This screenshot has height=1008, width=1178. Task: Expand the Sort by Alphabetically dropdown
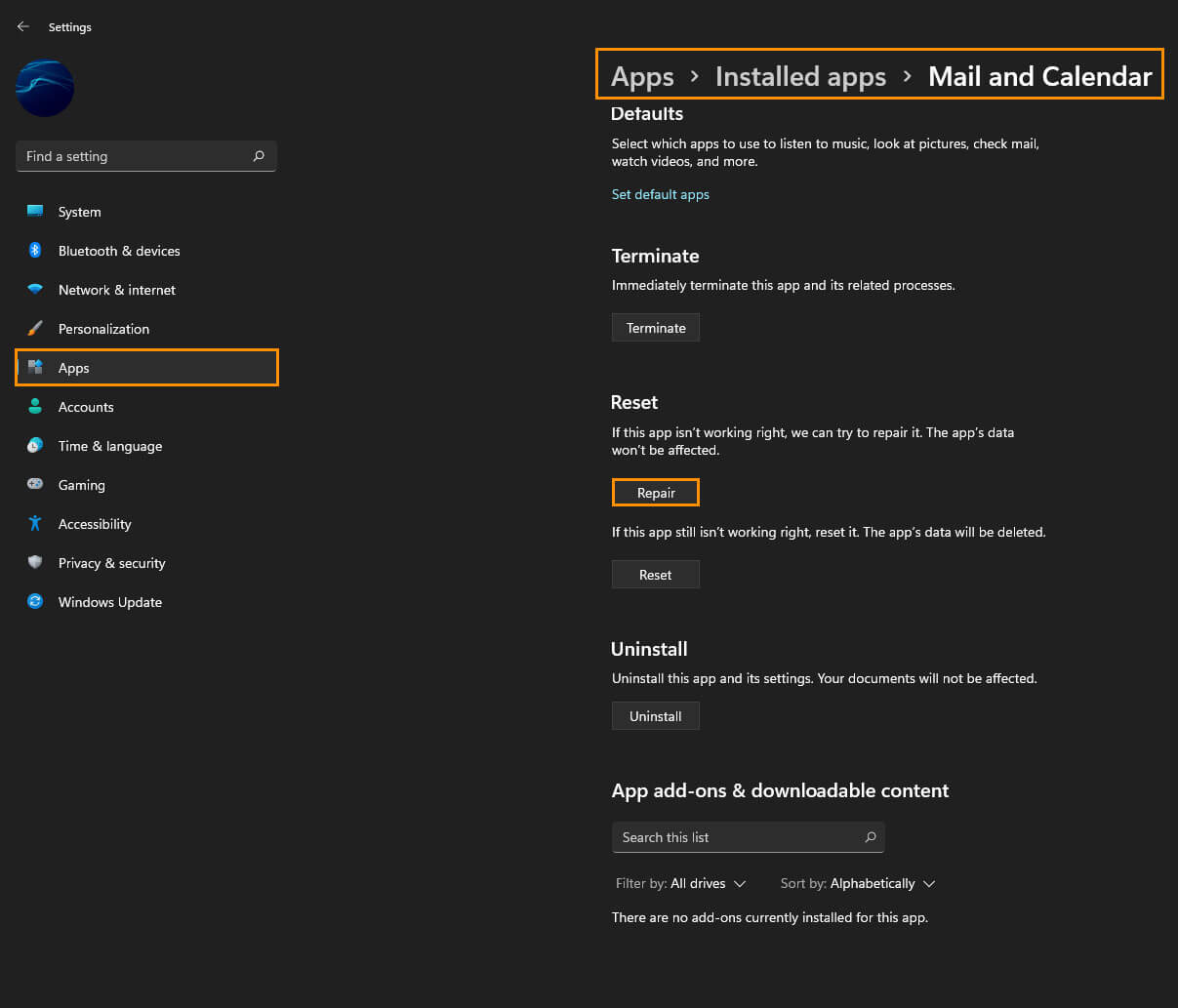[x=858, y=883]
